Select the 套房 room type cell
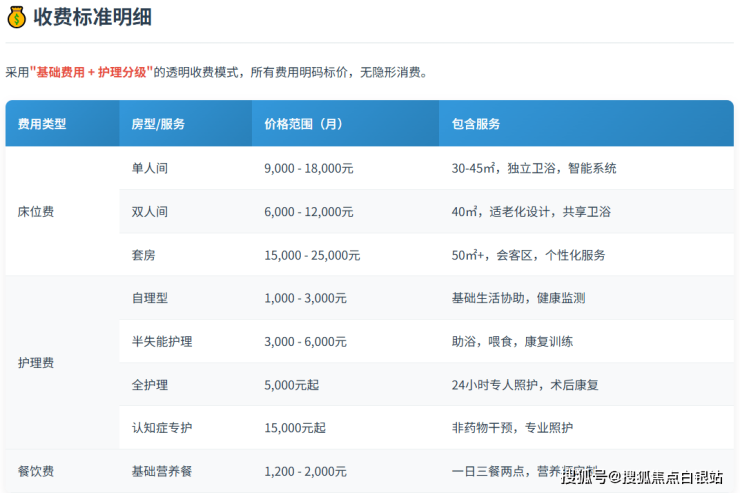The width and height of the screenshot is (740, 493). point(144,255)
